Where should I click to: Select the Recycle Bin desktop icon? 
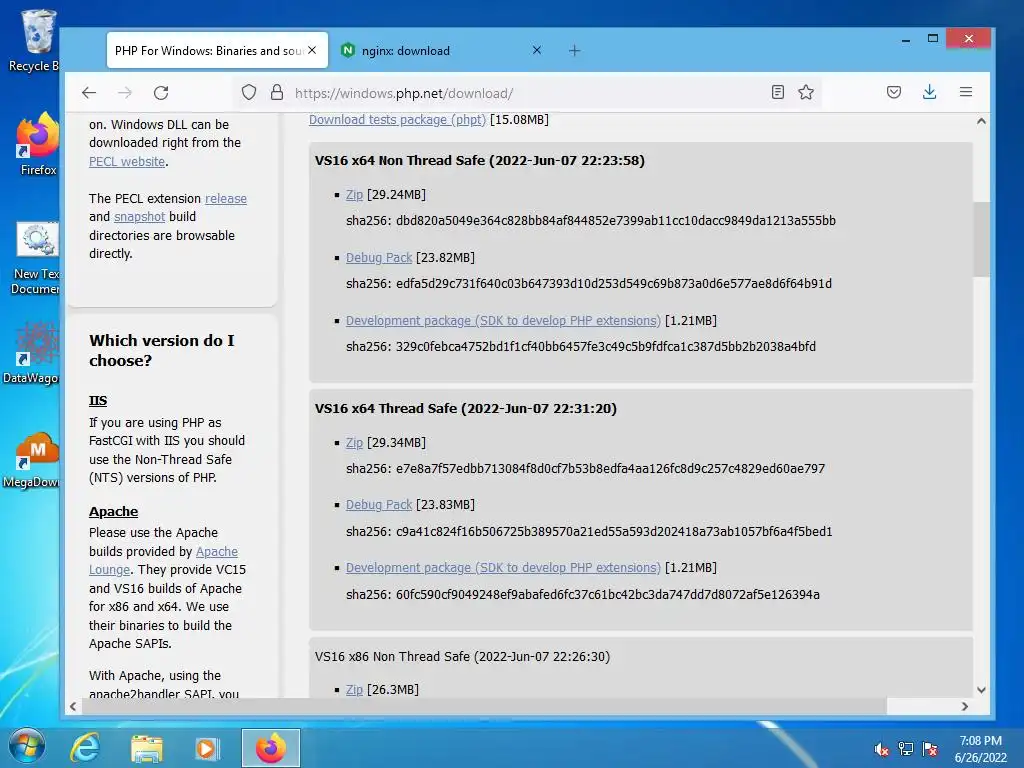(x=34, y=40)
